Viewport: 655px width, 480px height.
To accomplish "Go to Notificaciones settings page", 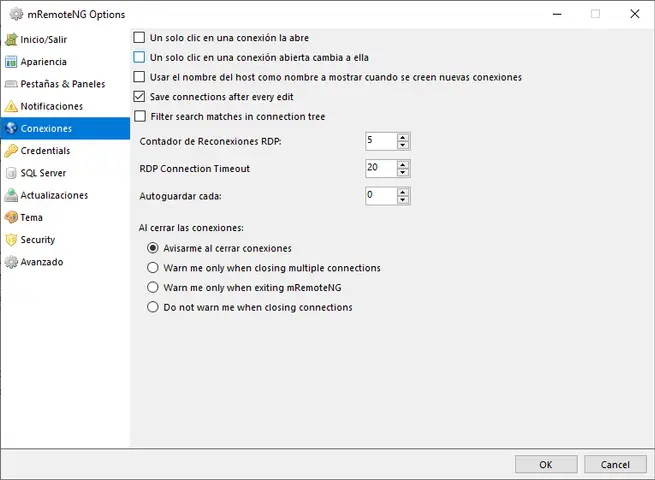I will point(65,106).
